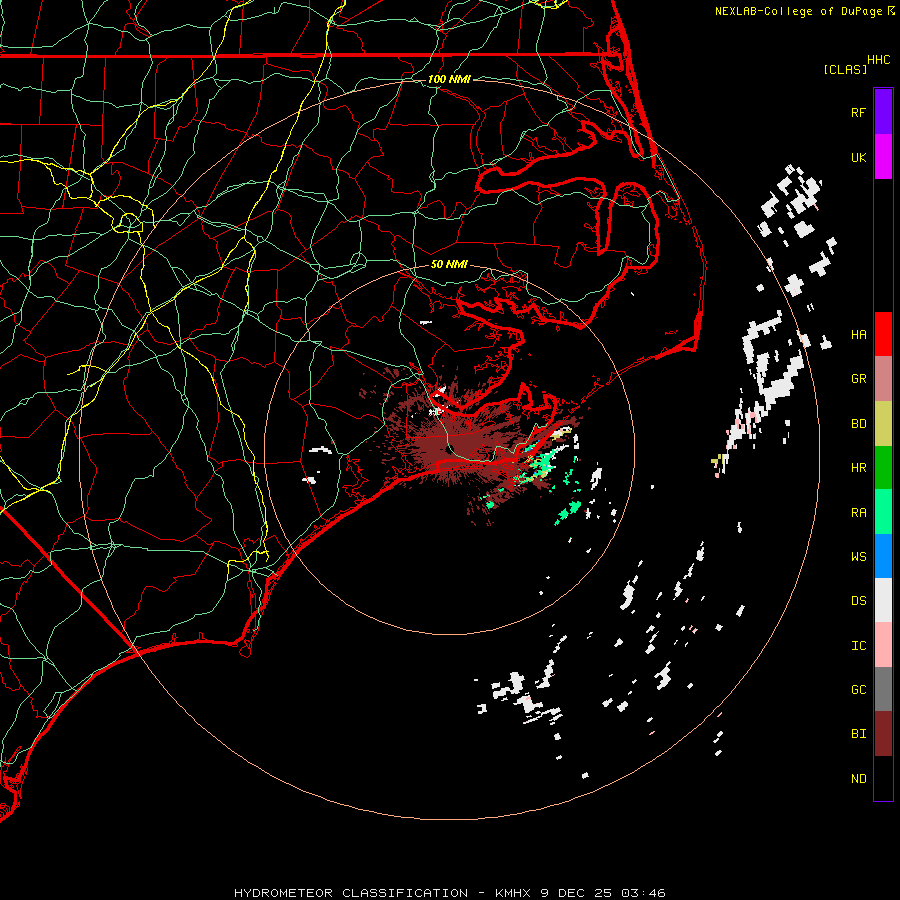This screenshot has width=900, height=900.
Task: Click the 50 NMI range ring label
Action: click(x=449, y=264)
